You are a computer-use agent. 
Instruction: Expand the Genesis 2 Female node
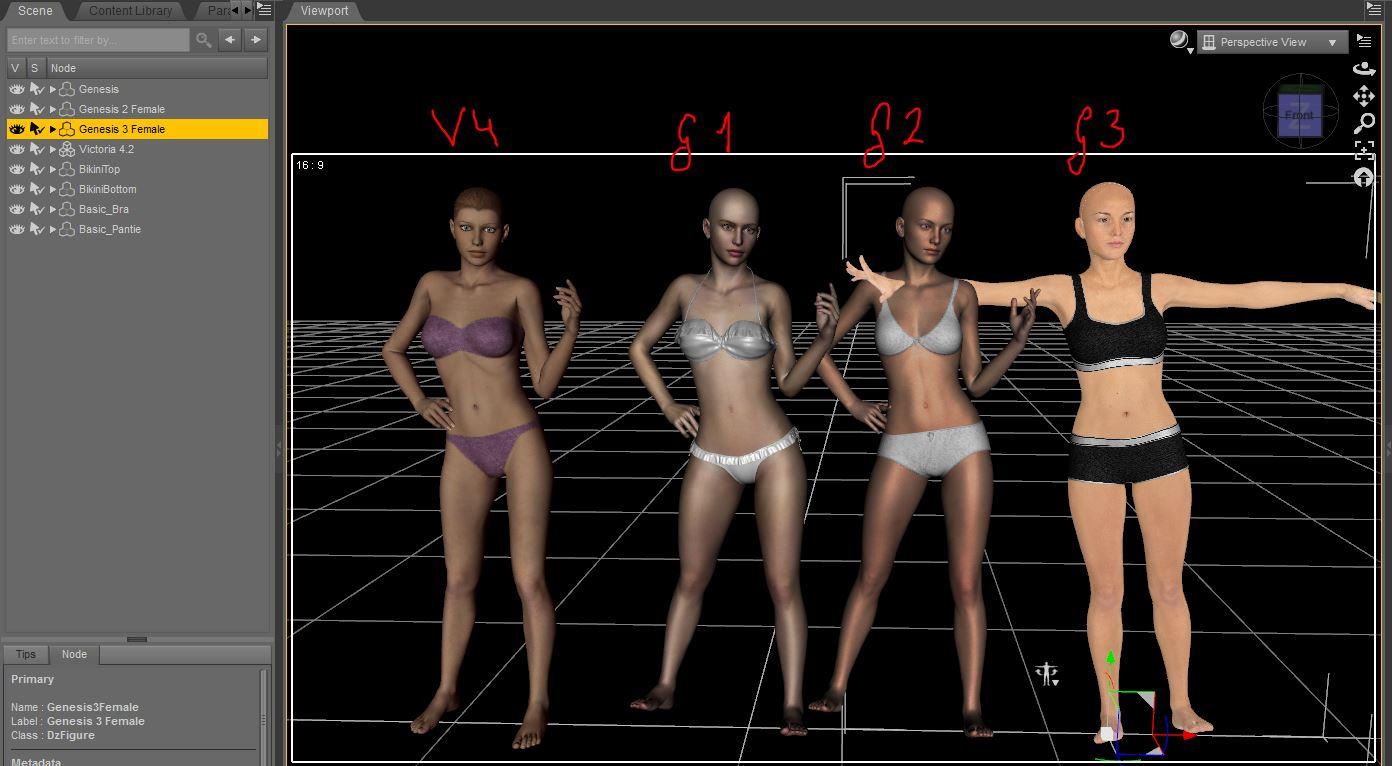[x=53, y=109]
